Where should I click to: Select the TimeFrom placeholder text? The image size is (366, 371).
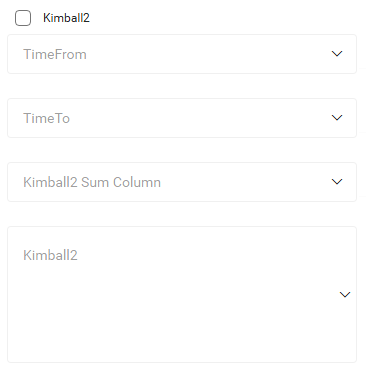tap(55, 54)
